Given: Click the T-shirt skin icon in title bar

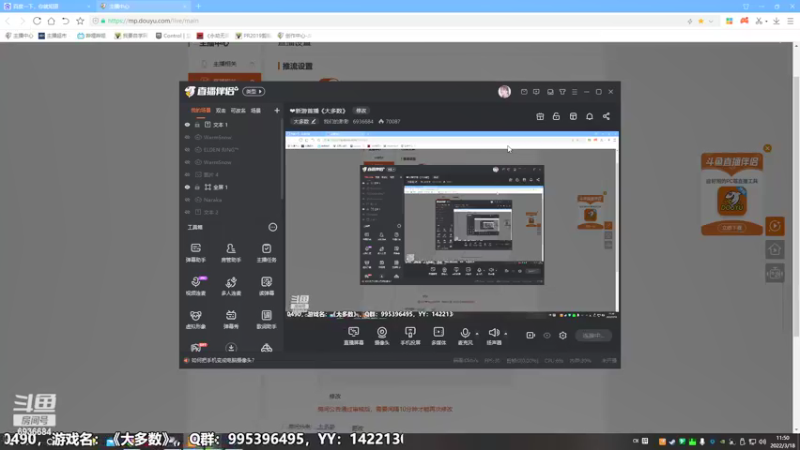Looking at the screenshot, I should tap(562, 92).
